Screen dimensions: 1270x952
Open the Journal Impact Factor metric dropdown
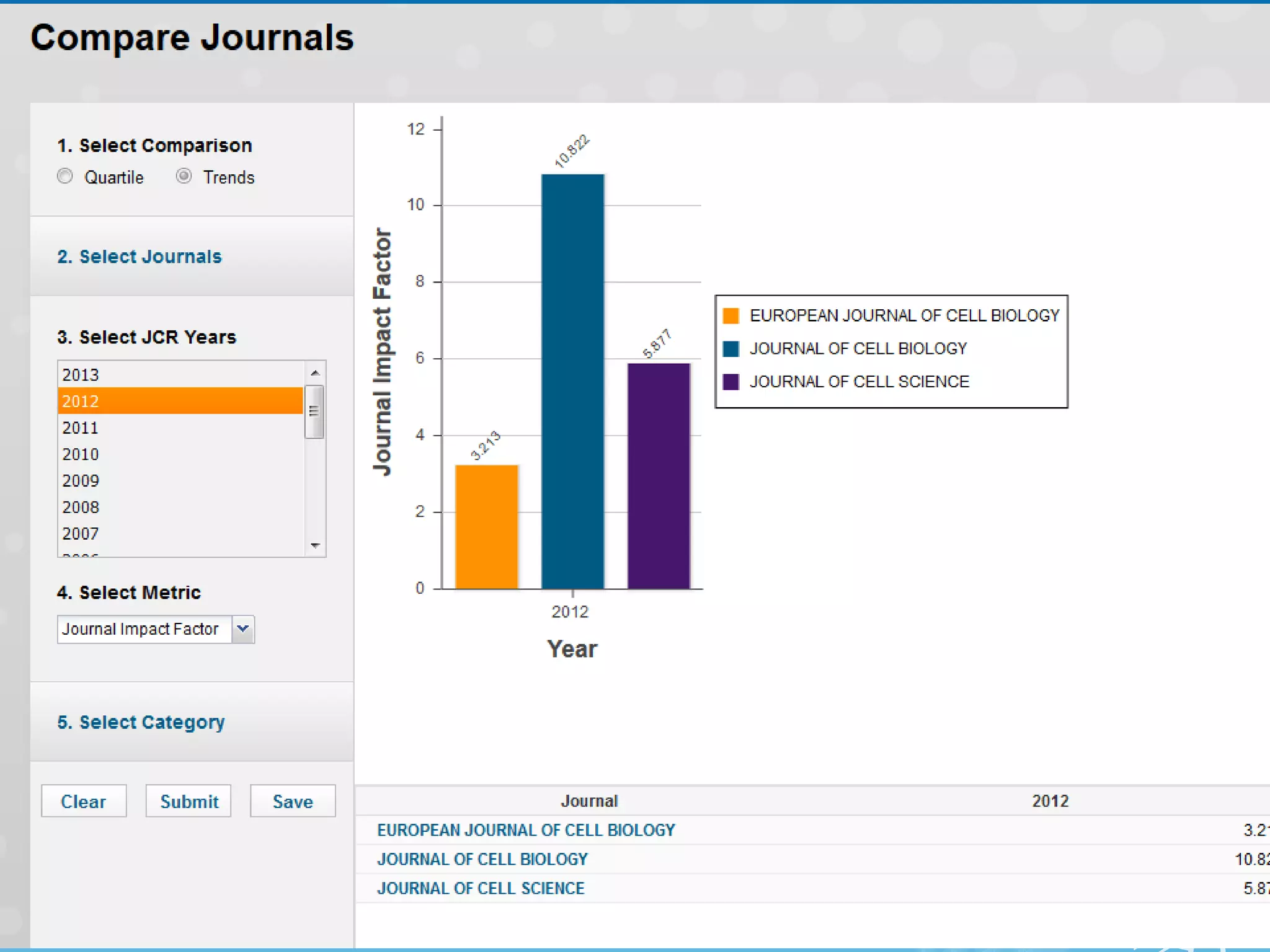243,629
